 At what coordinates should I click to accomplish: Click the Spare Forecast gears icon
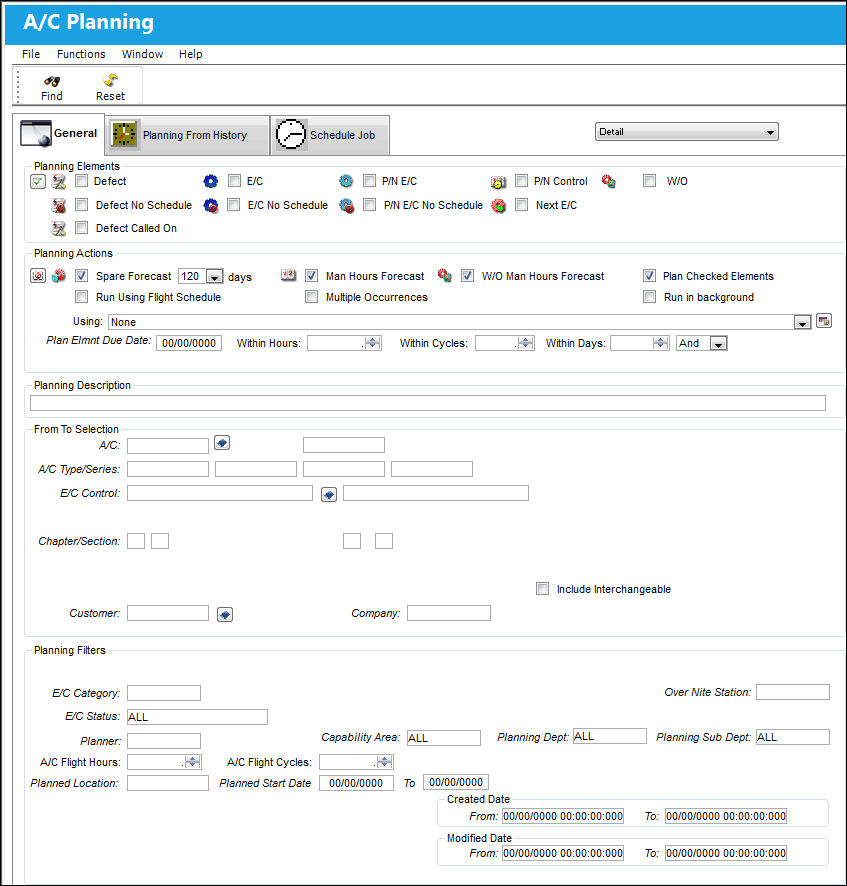click(x=59, y=276)
